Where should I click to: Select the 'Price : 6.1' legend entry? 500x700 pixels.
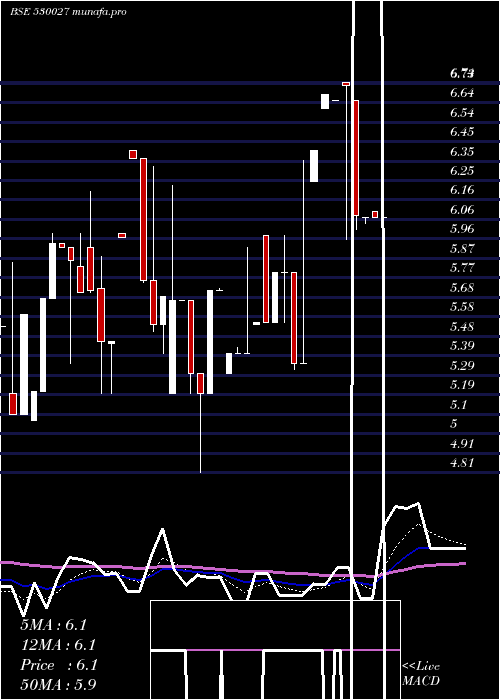(x=58, y=665)
